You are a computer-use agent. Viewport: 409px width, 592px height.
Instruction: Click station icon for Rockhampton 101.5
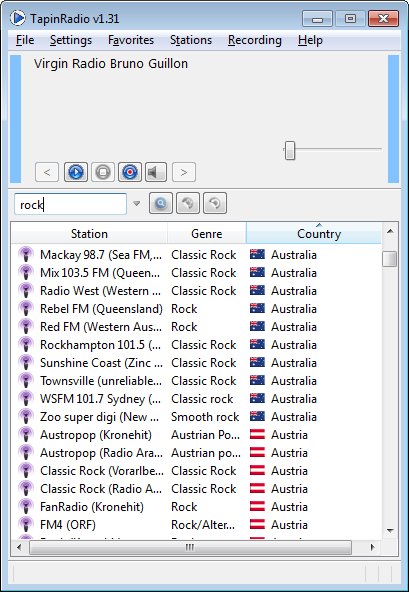[x=26, y=345]
